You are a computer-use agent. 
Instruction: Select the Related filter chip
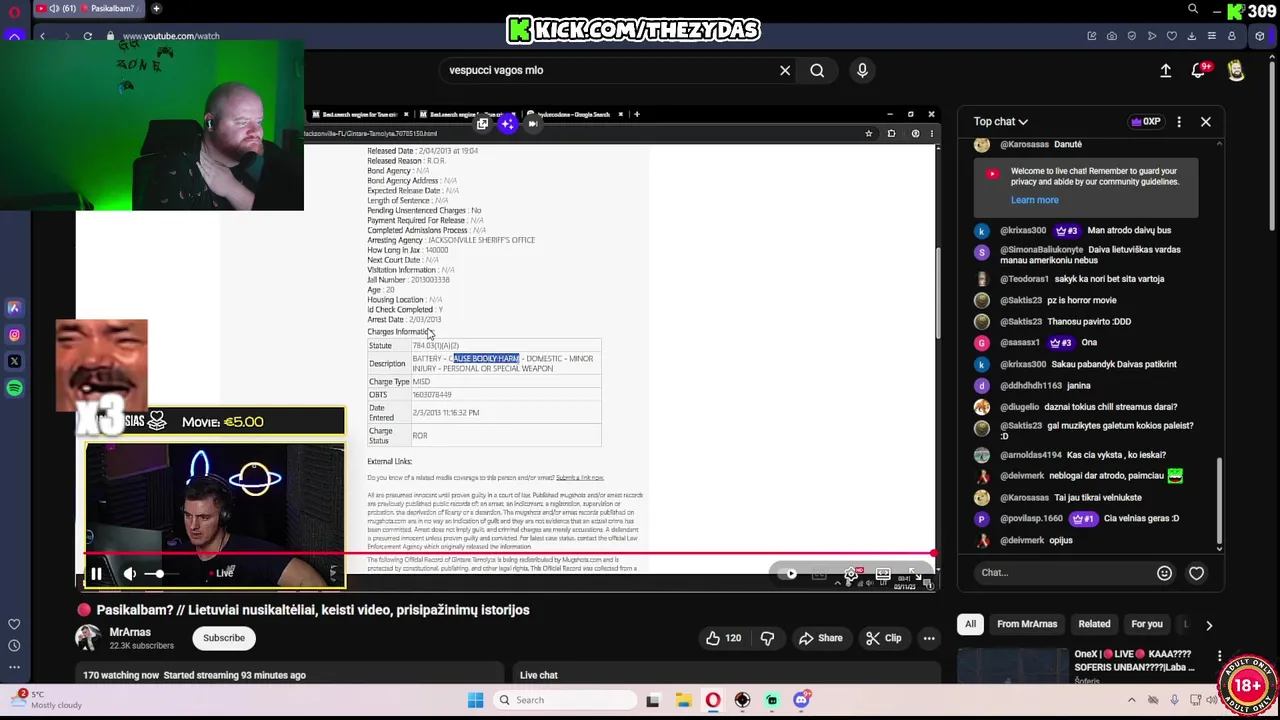click(1094, 624)
